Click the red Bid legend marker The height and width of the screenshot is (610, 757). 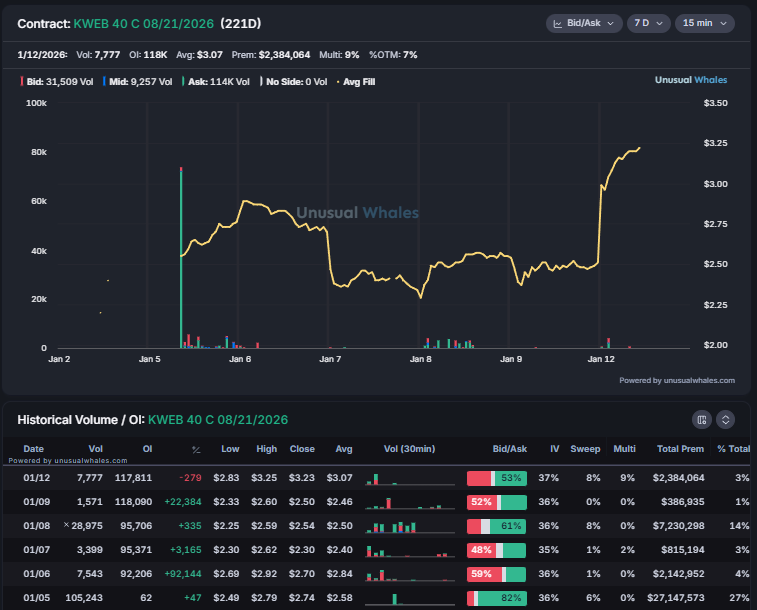tap(21, 80)
